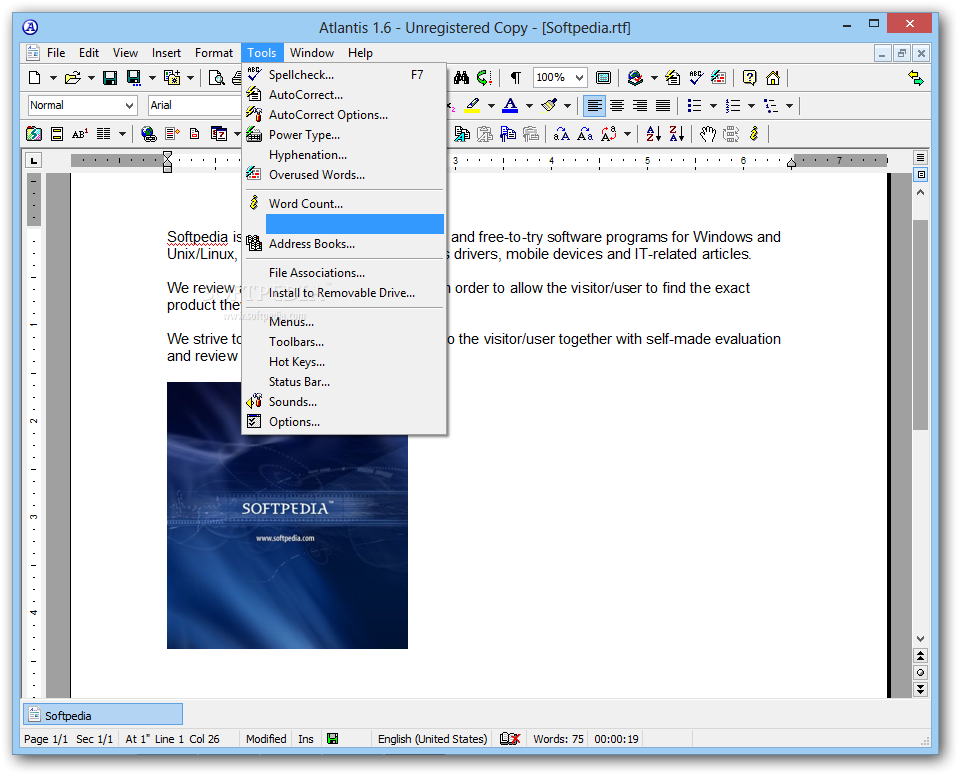The height and width of the screenshot is (775, 959).
Task: Expand the font color dropdown arrow
Action: click(x=529, y=106)
